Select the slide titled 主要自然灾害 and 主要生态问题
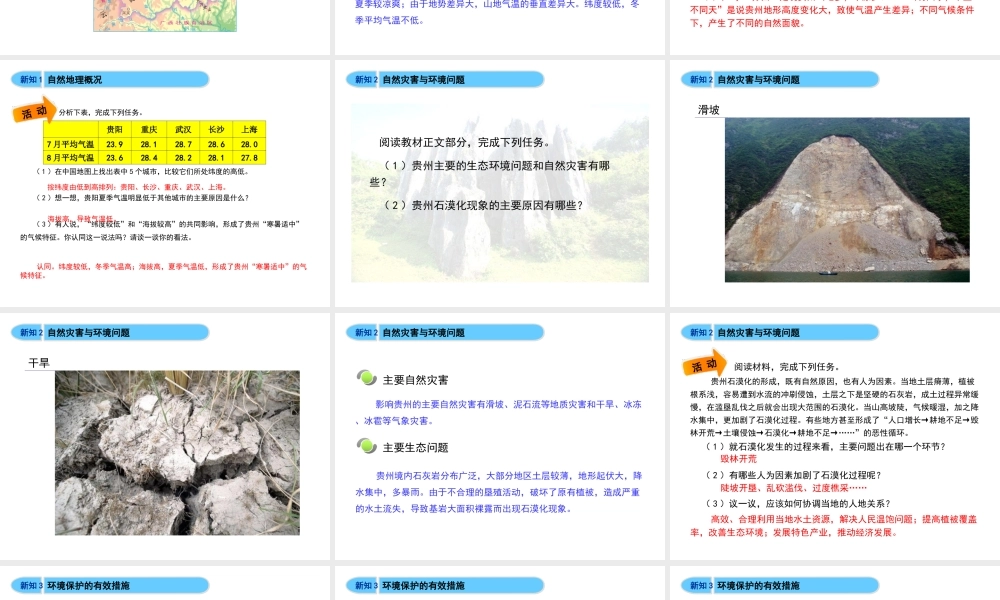1000x600 pixels. [499, 436]
